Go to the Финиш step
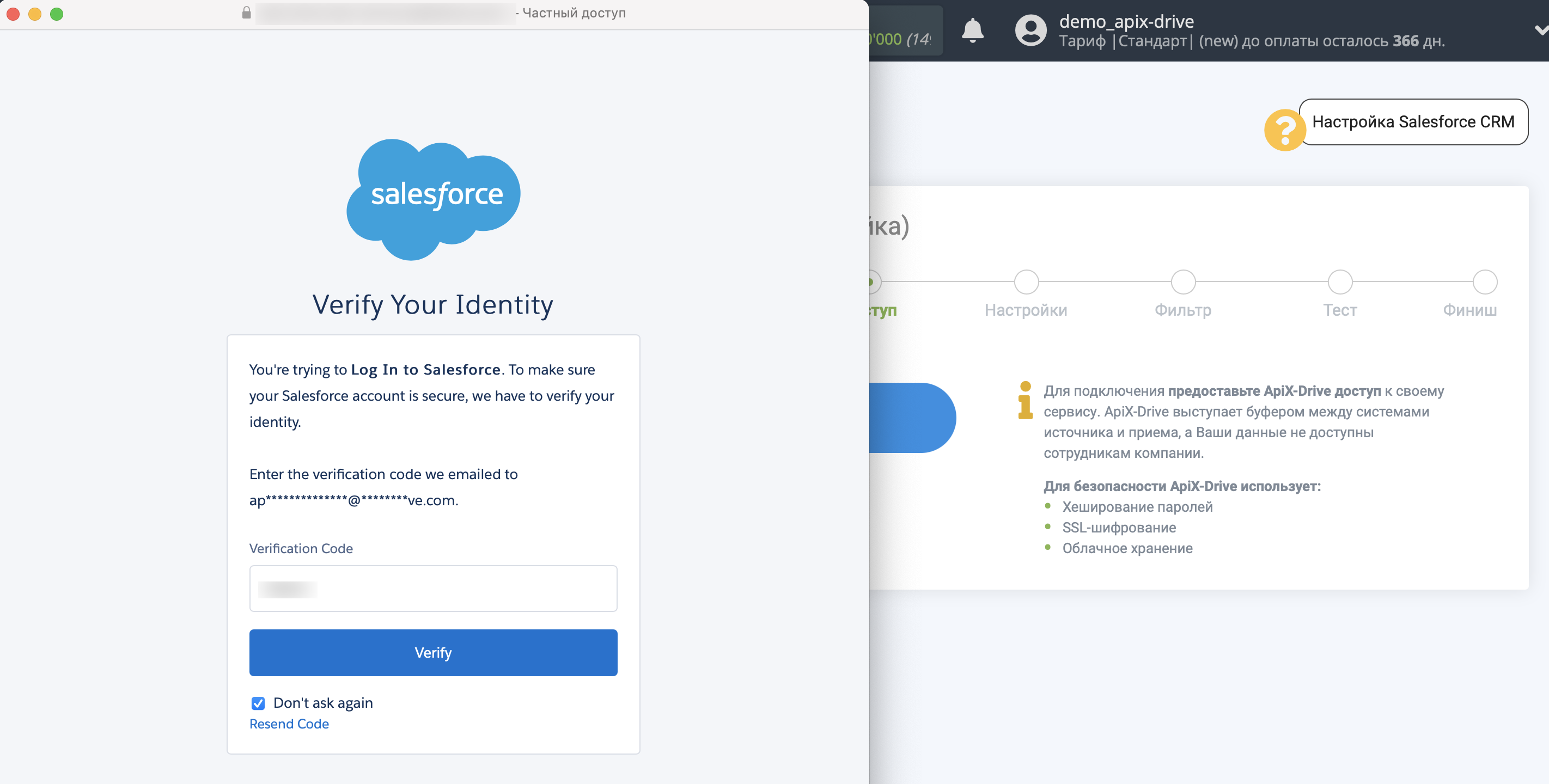Image resolution: width=1549 pixels, height=784 pixels. tap(1469, 310)
